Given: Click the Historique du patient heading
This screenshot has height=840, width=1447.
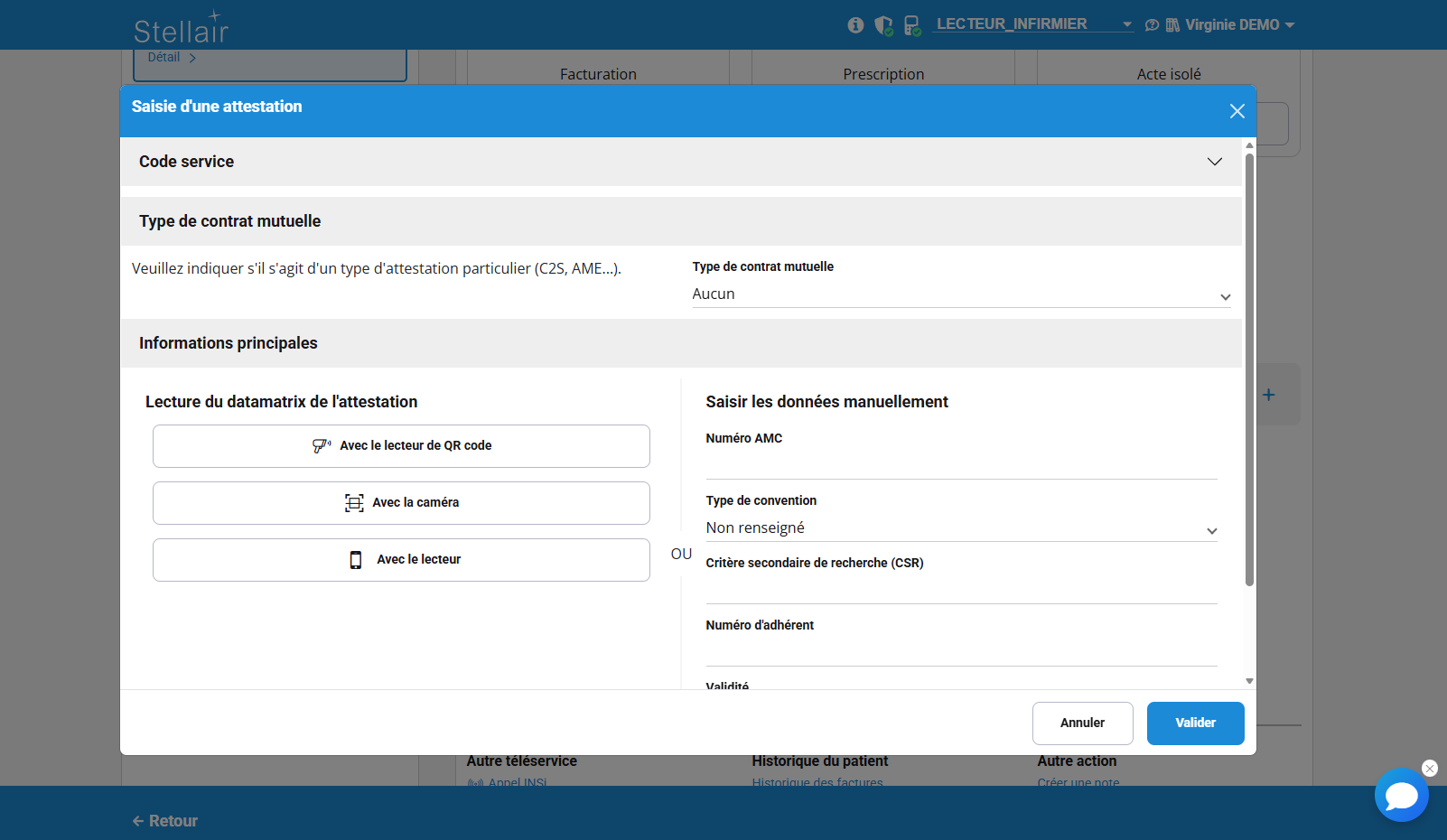Looking at the screenshot, I should click(820, 761).
